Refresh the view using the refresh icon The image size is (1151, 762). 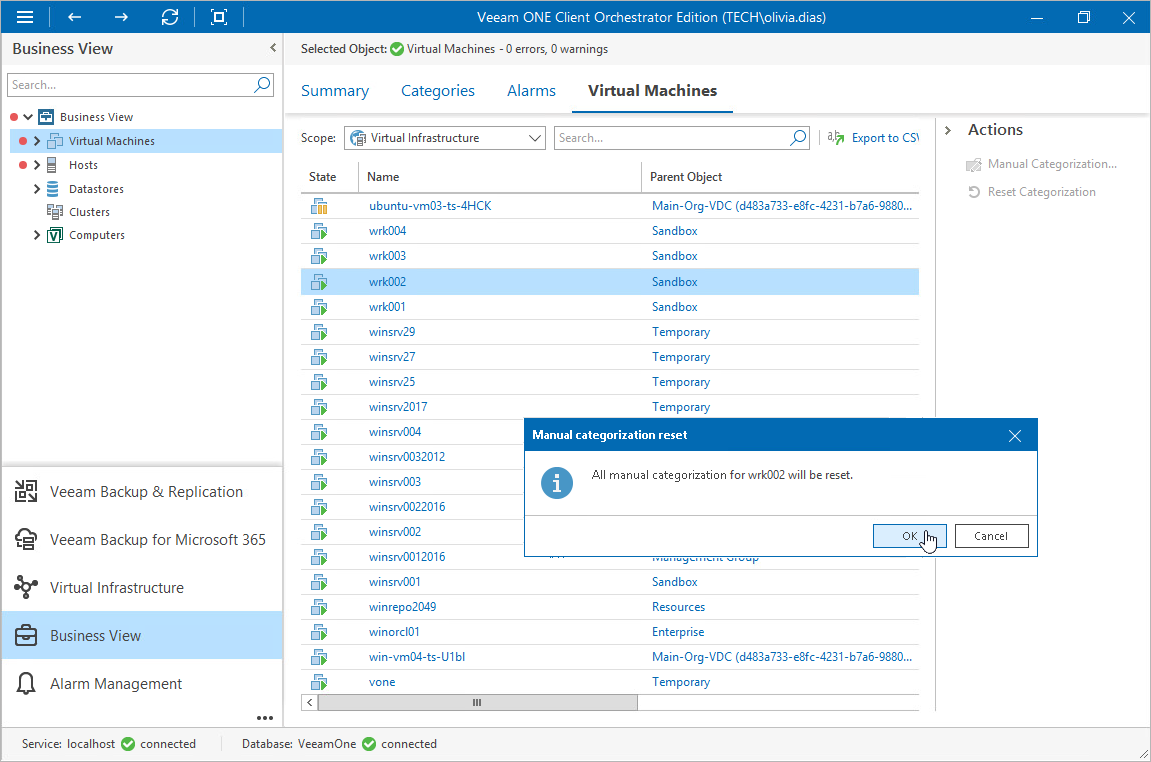click(170, 17)
